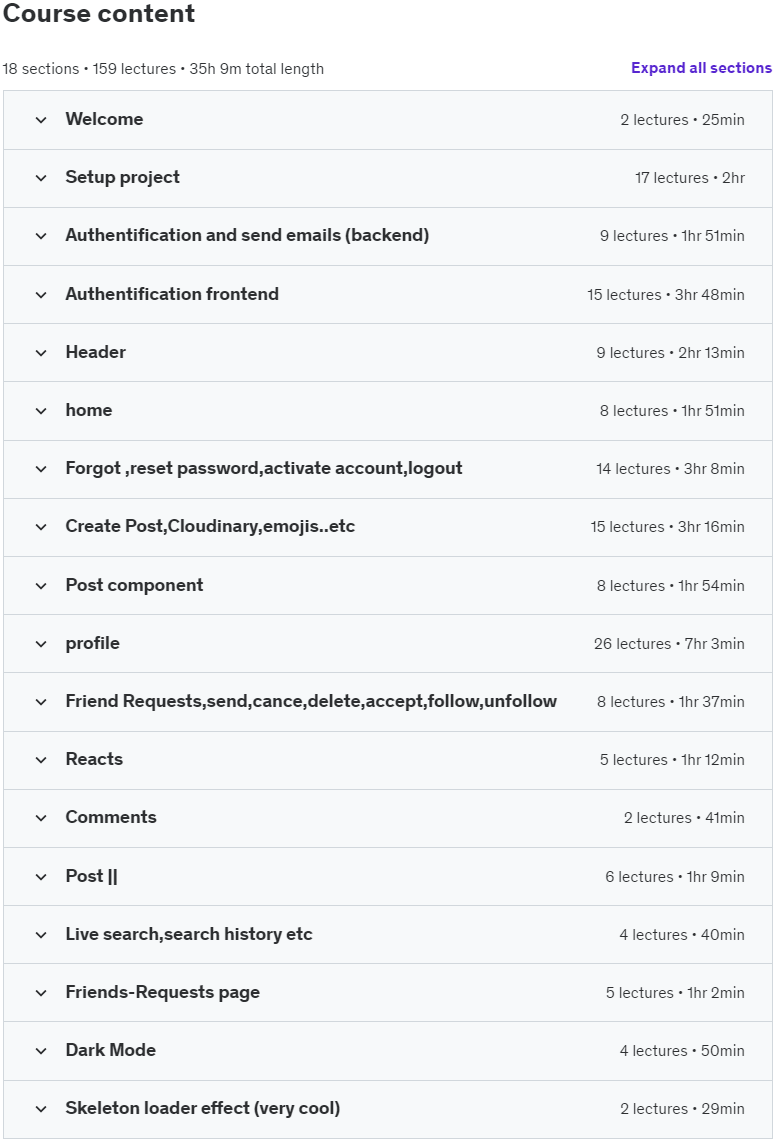776x1141 pixels.
Task: Select Friends-Requests page section
Action: (x=162, y=993)
